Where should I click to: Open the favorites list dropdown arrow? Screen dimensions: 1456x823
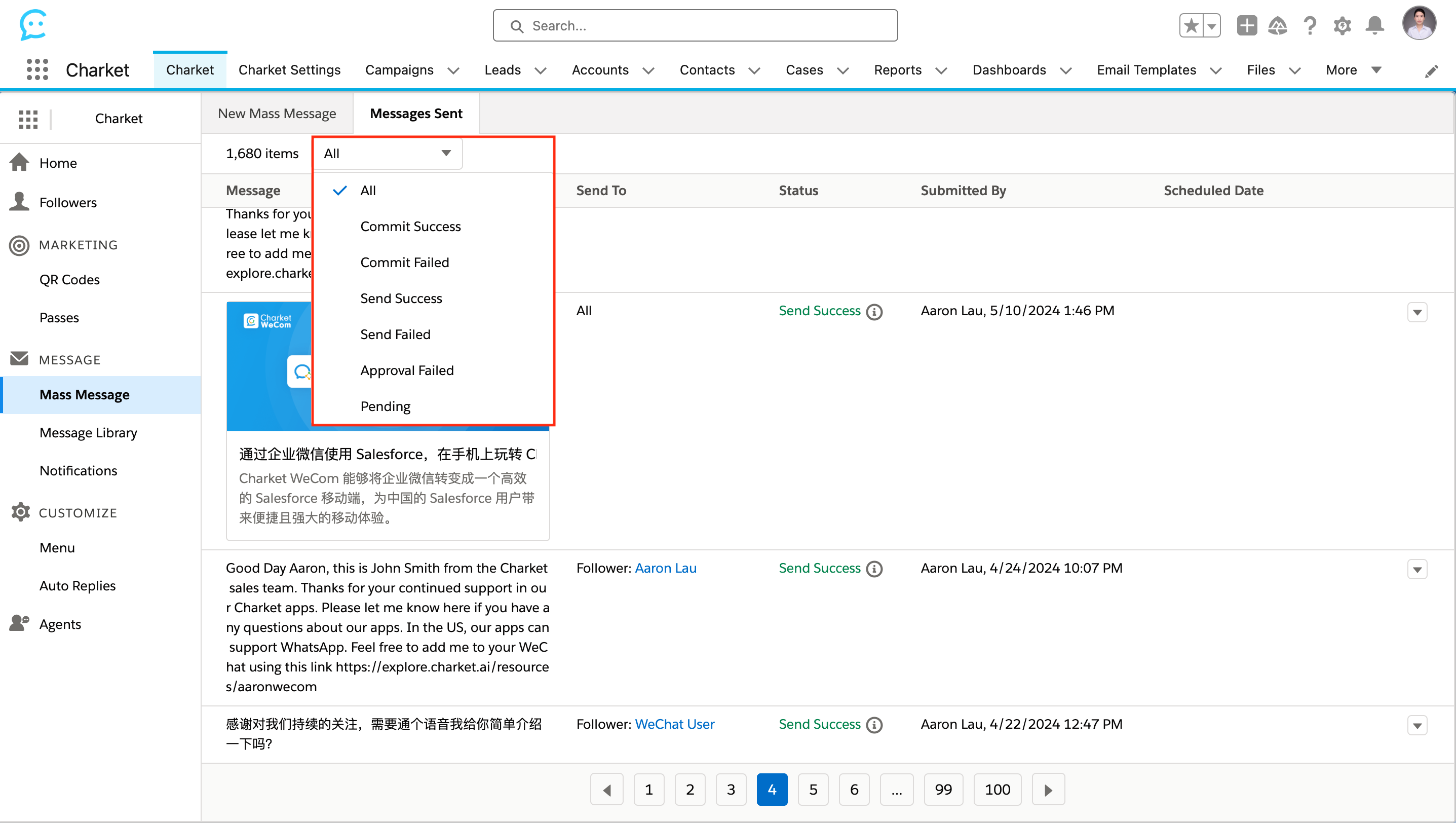1211,26
